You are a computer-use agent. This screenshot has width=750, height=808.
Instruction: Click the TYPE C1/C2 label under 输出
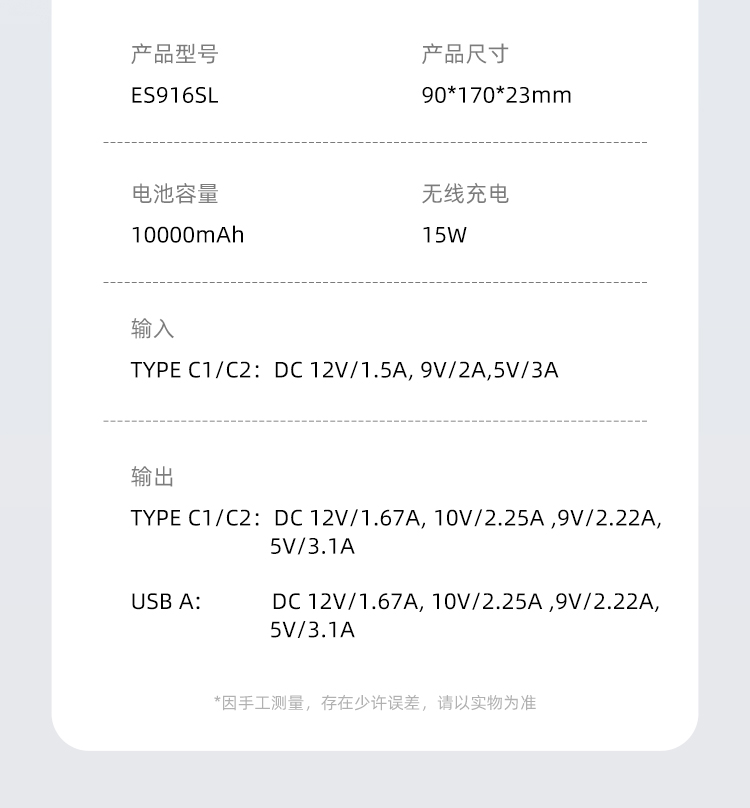coord(194,518)
